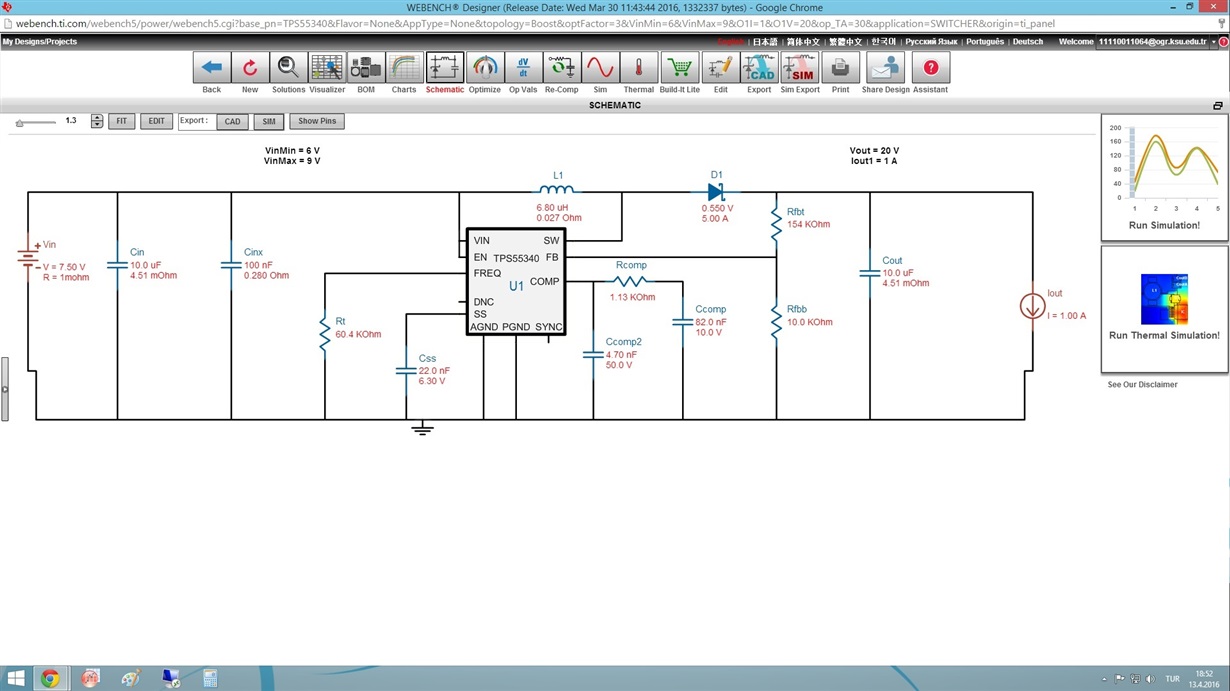The width and height of the screenshot is (1230, 691).
Task: Open Calculator icon in taskbar
Action: [x=210, y=679]
